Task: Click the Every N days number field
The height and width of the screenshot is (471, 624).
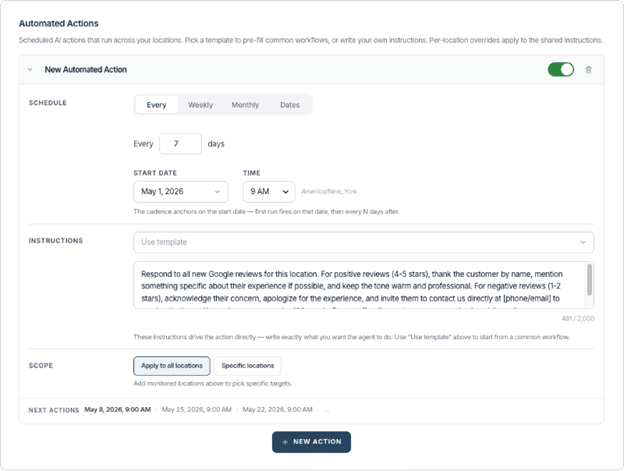Action: point(180,144)
